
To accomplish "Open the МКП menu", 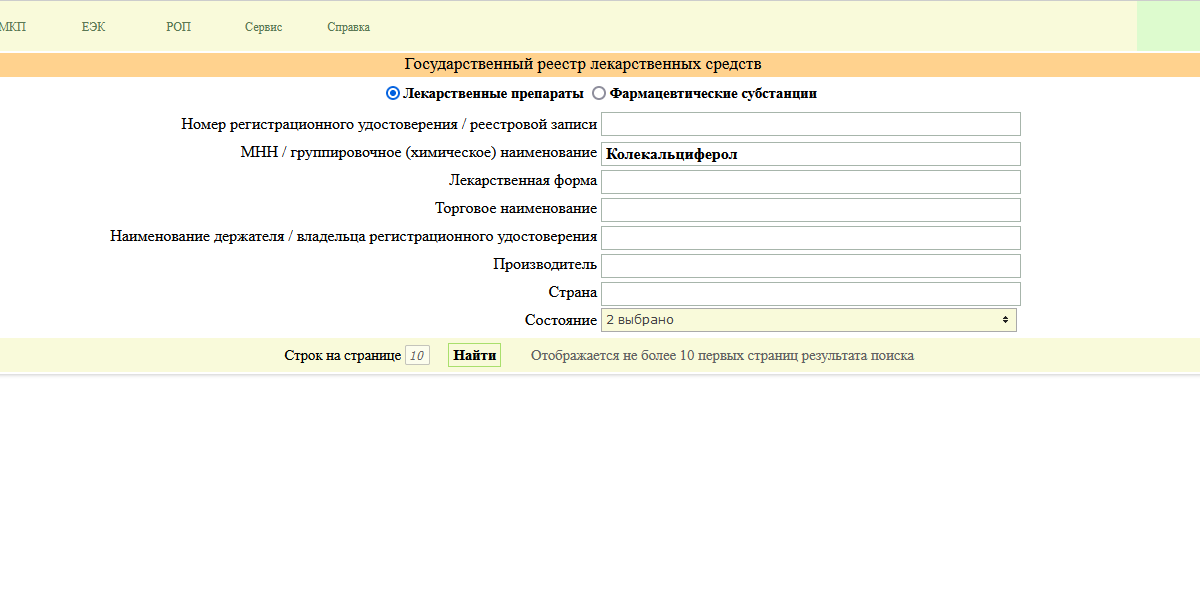I will (x=12, y=27).
